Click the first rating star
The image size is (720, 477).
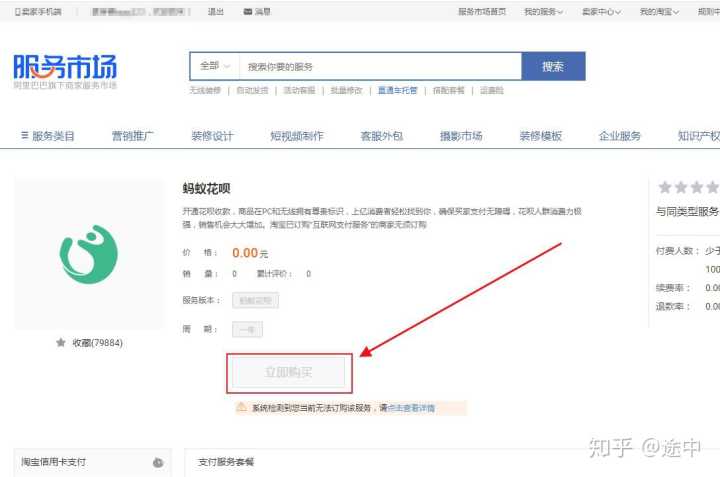pos(665,187)
